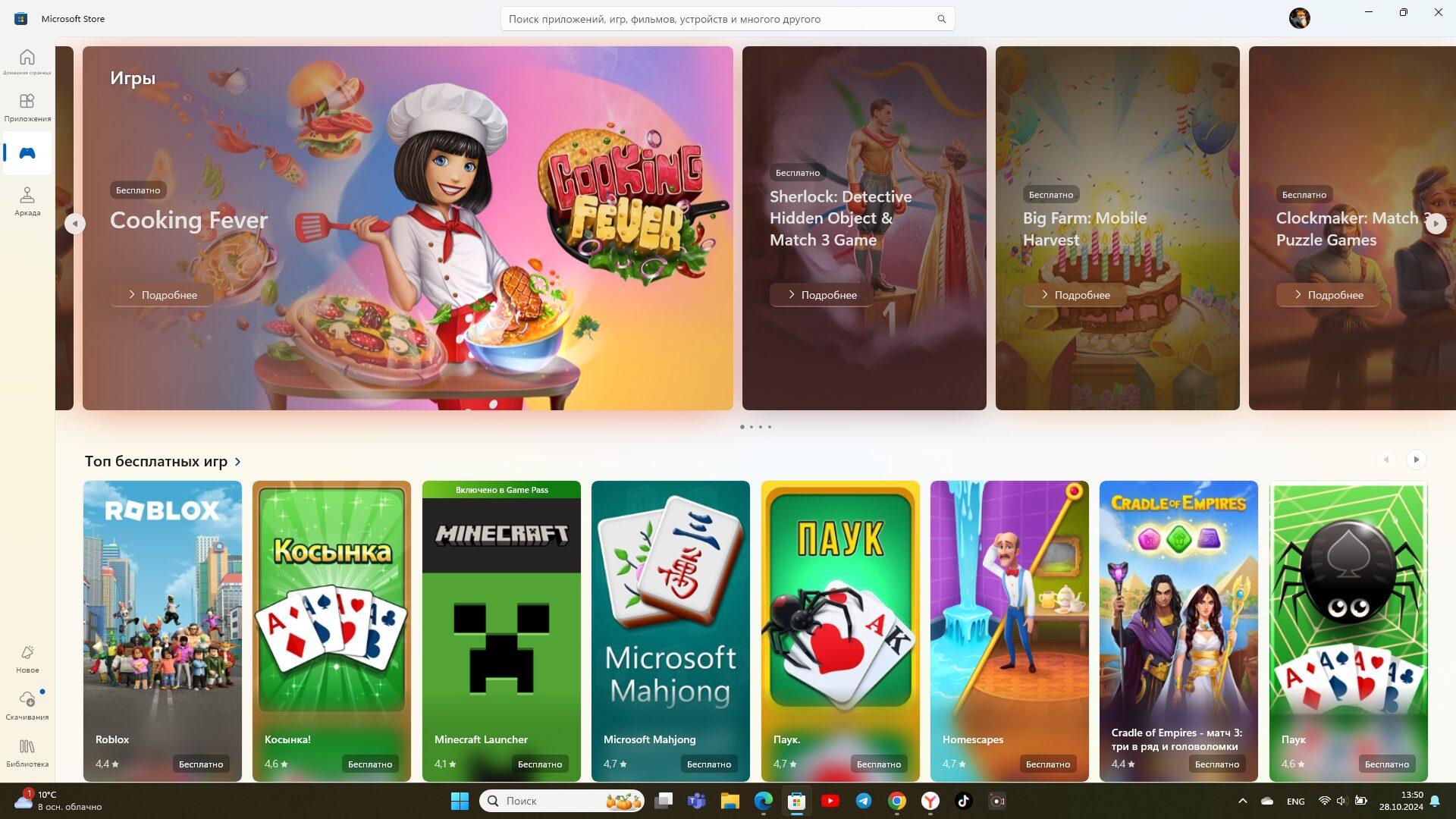Open the user profile avatar
Image resolution: width=1456 pixels, height=819 pixels.
tap(1298, 17)
